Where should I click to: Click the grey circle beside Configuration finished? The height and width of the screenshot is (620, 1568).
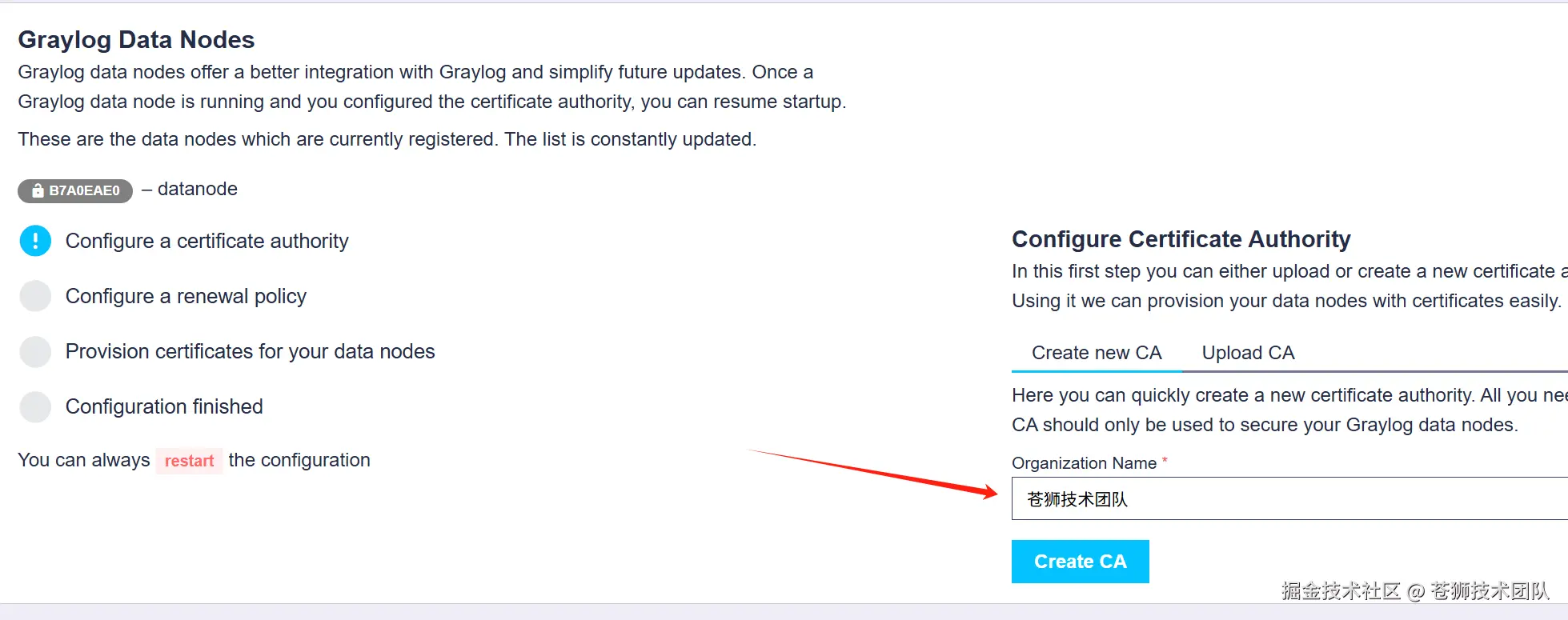35,406
